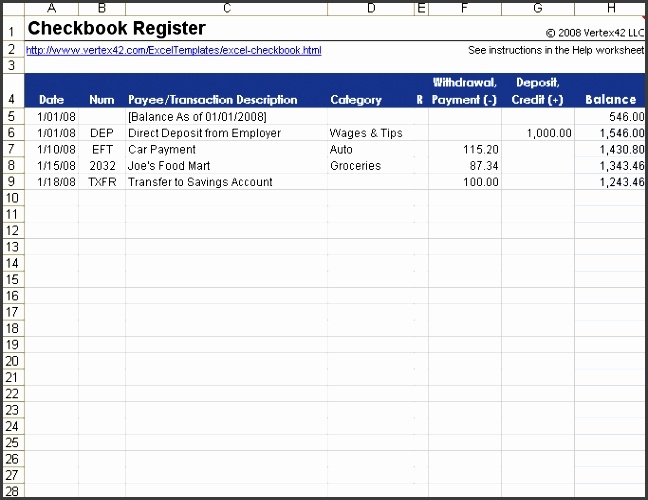Select the Balance header cell

click(x=610, y=100)
